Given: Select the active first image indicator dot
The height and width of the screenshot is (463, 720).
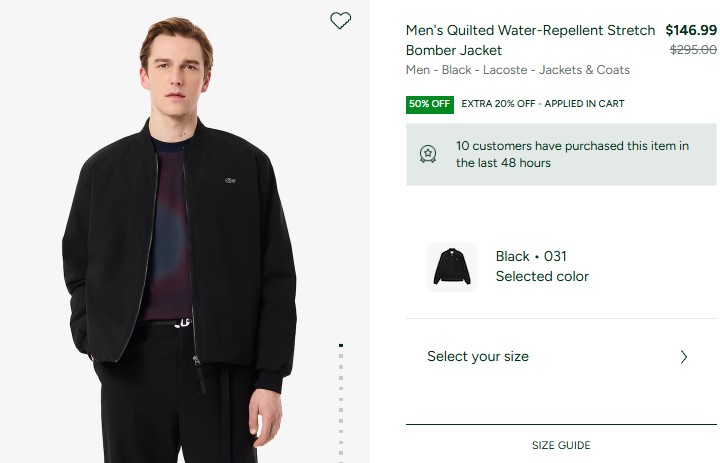Looking at the screenshot, I should pyautogui.click(x=341, y=345).
